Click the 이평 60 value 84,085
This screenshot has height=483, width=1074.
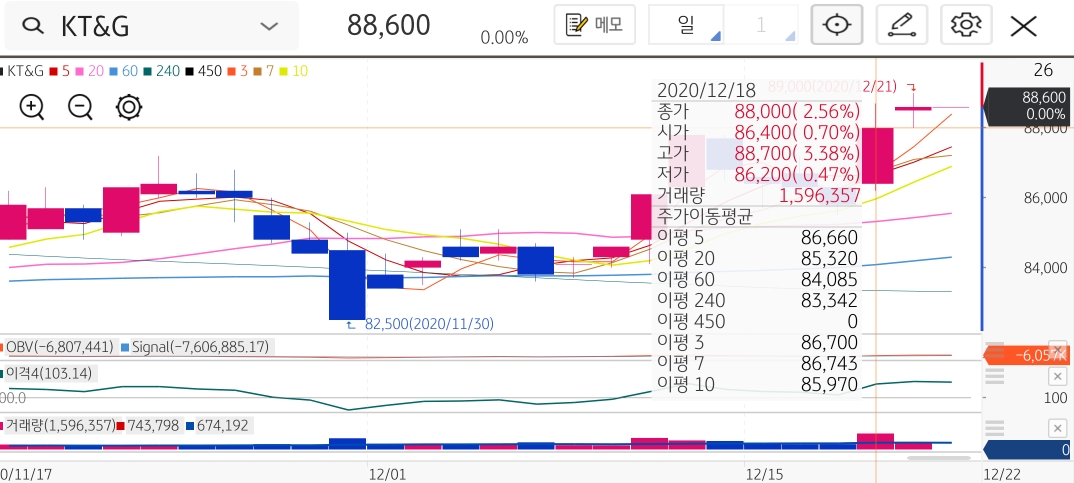click(x=829, y=280)
